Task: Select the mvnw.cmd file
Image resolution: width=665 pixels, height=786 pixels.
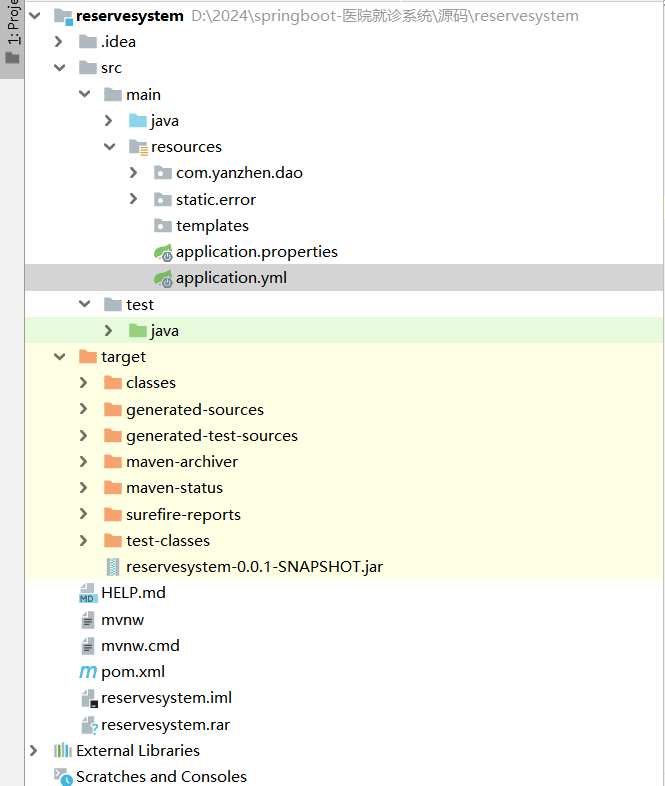Action: (x=140, y=646)
